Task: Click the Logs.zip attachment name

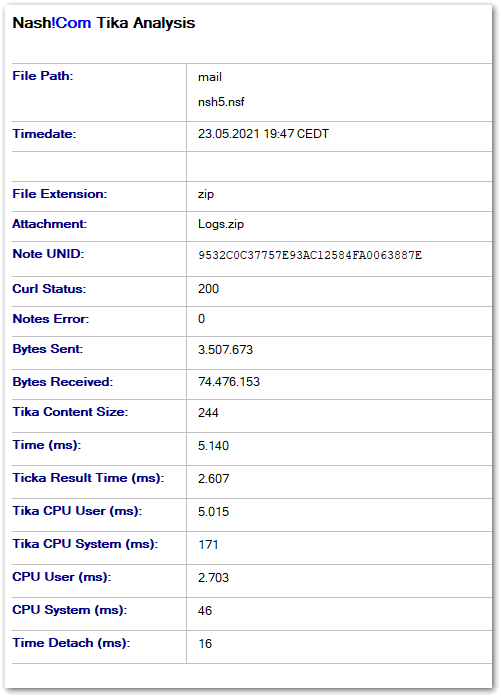Action: (x=221, y=224)
